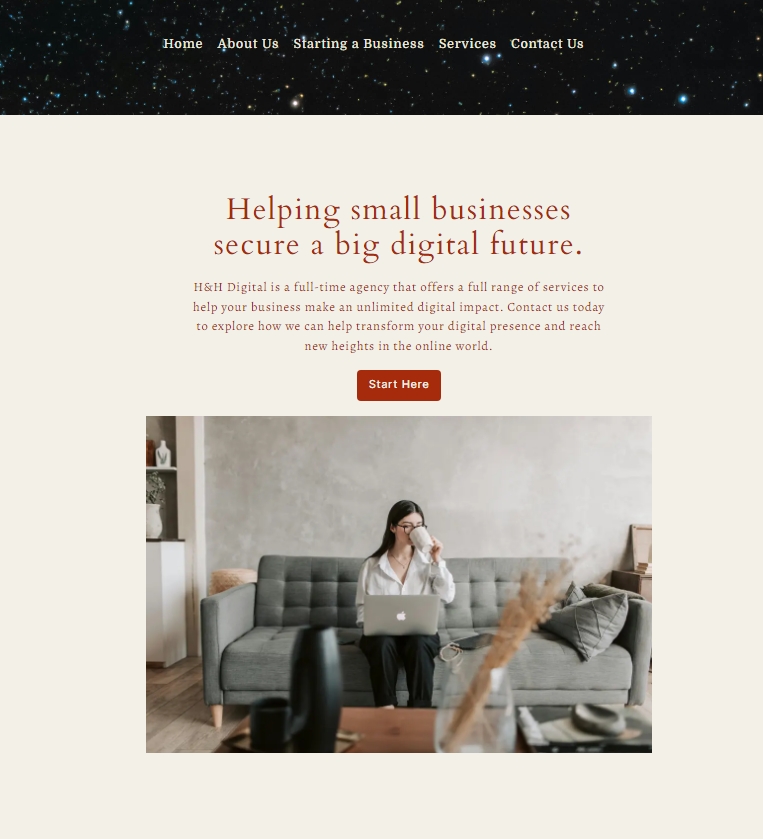
Task: Click the silver laptop in the photo
Action: (x=401, y=615)
